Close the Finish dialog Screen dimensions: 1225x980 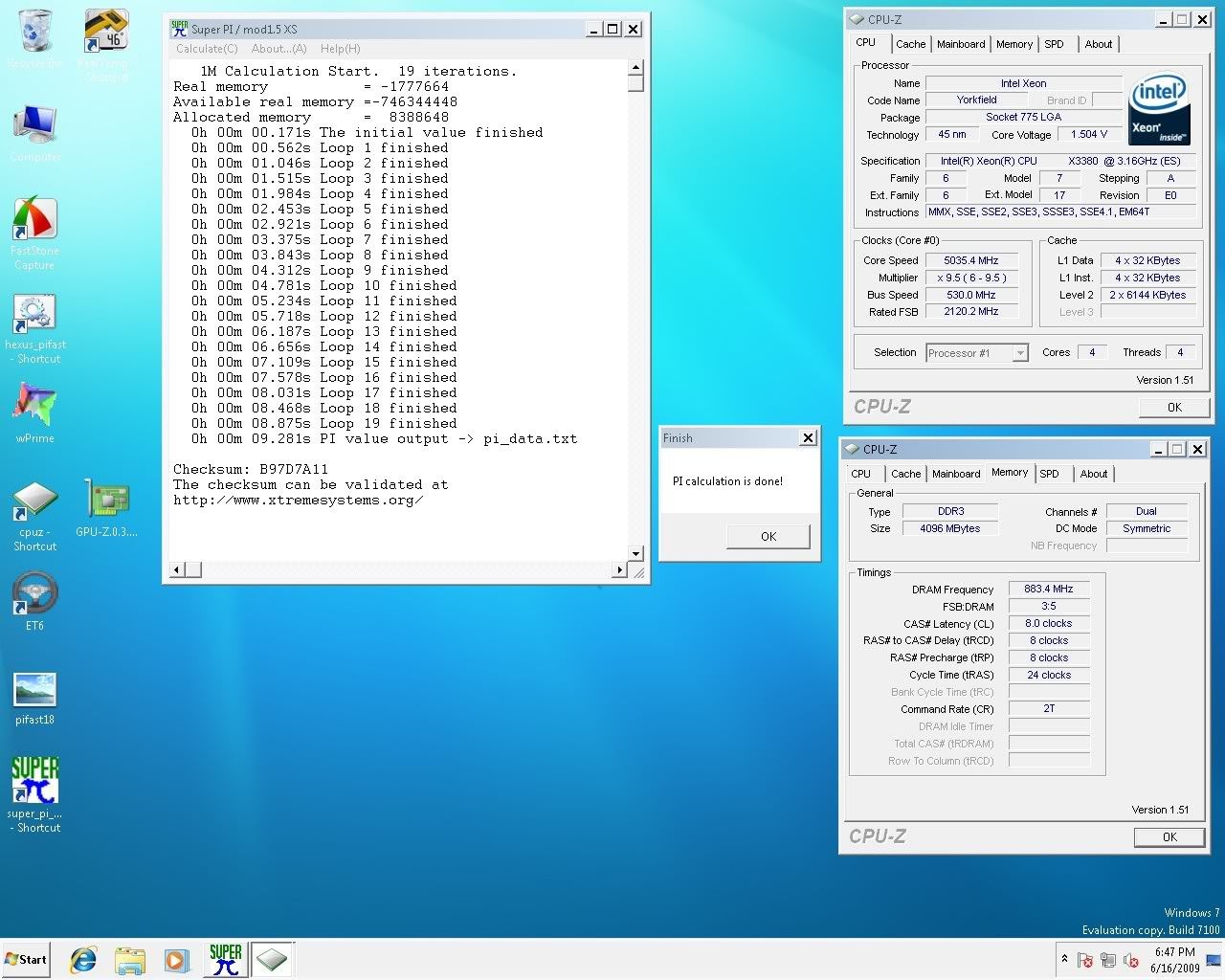[809, 437]
